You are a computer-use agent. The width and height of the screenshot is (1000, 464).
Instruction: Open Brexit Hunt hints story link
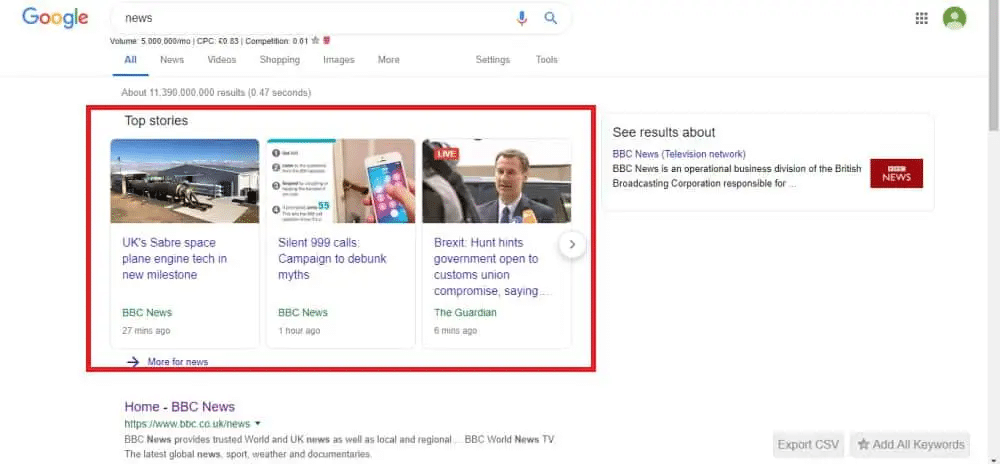tap(492, 267)
